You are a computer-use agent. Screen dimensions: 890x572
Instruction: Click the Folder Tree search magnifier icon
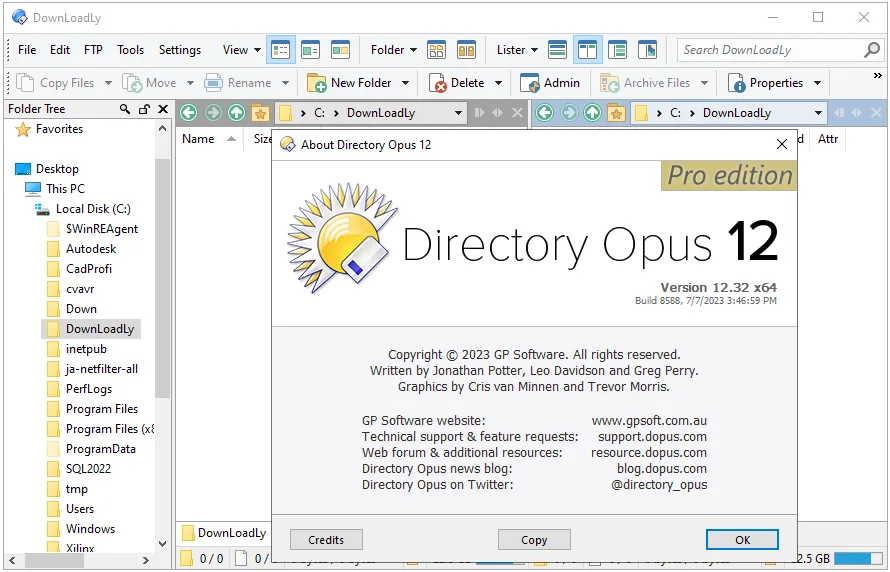tap(125, 109)
